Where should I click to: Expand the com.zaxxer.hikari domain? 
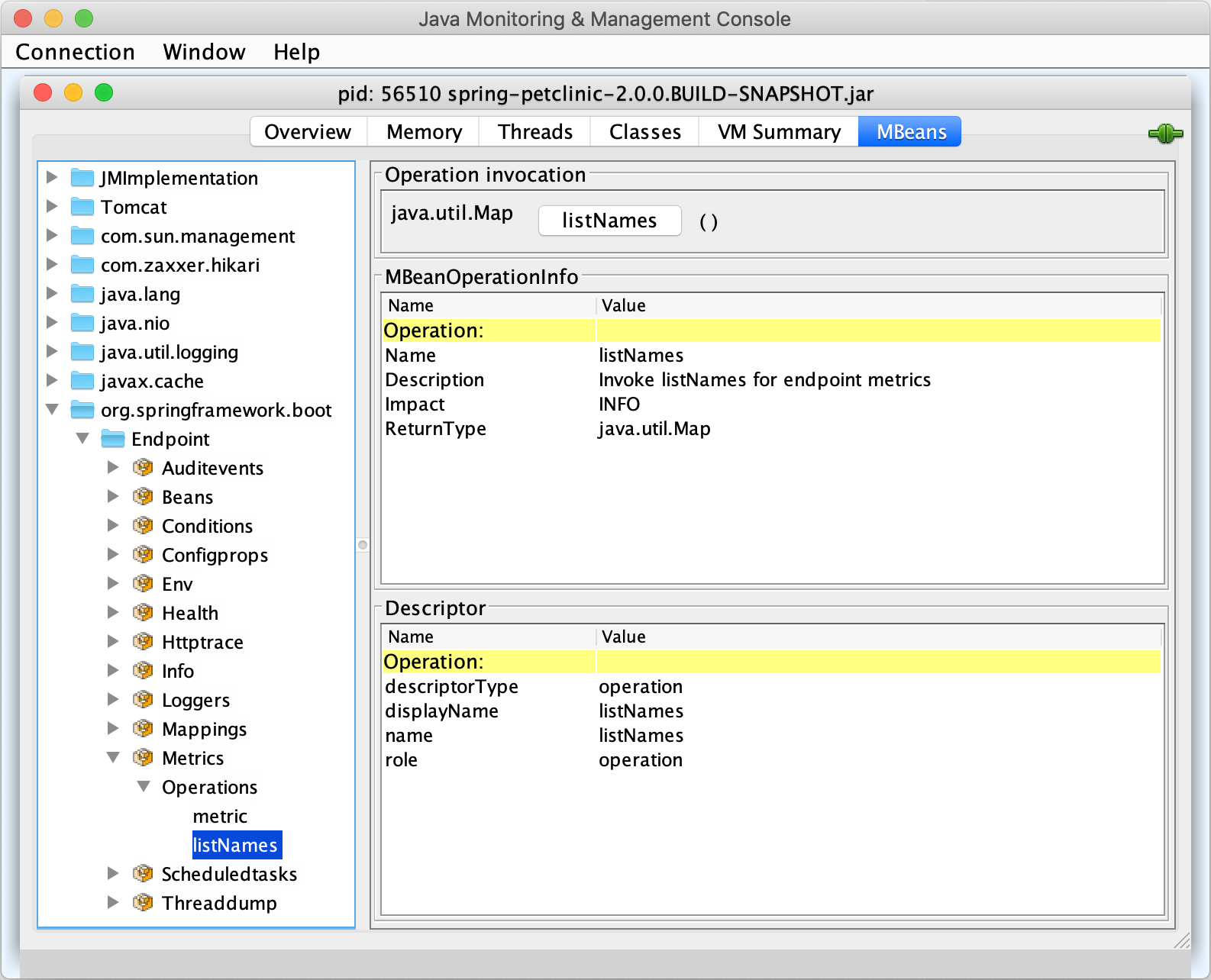pos(52,265)
